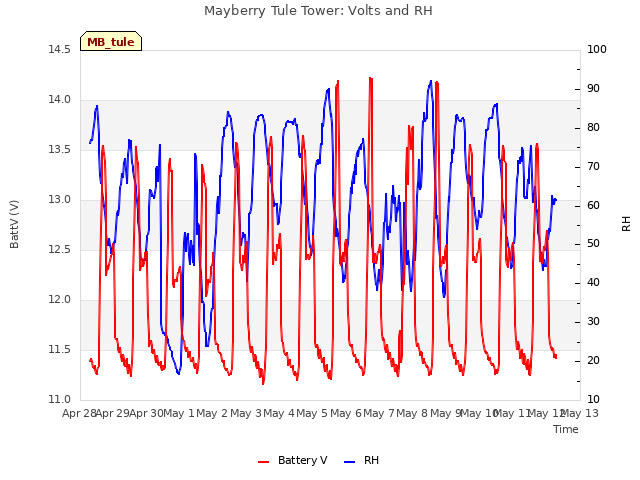This screenshot has height=480, width=640.
Task: Click the Time axis title
Action: tap(566, 429)
